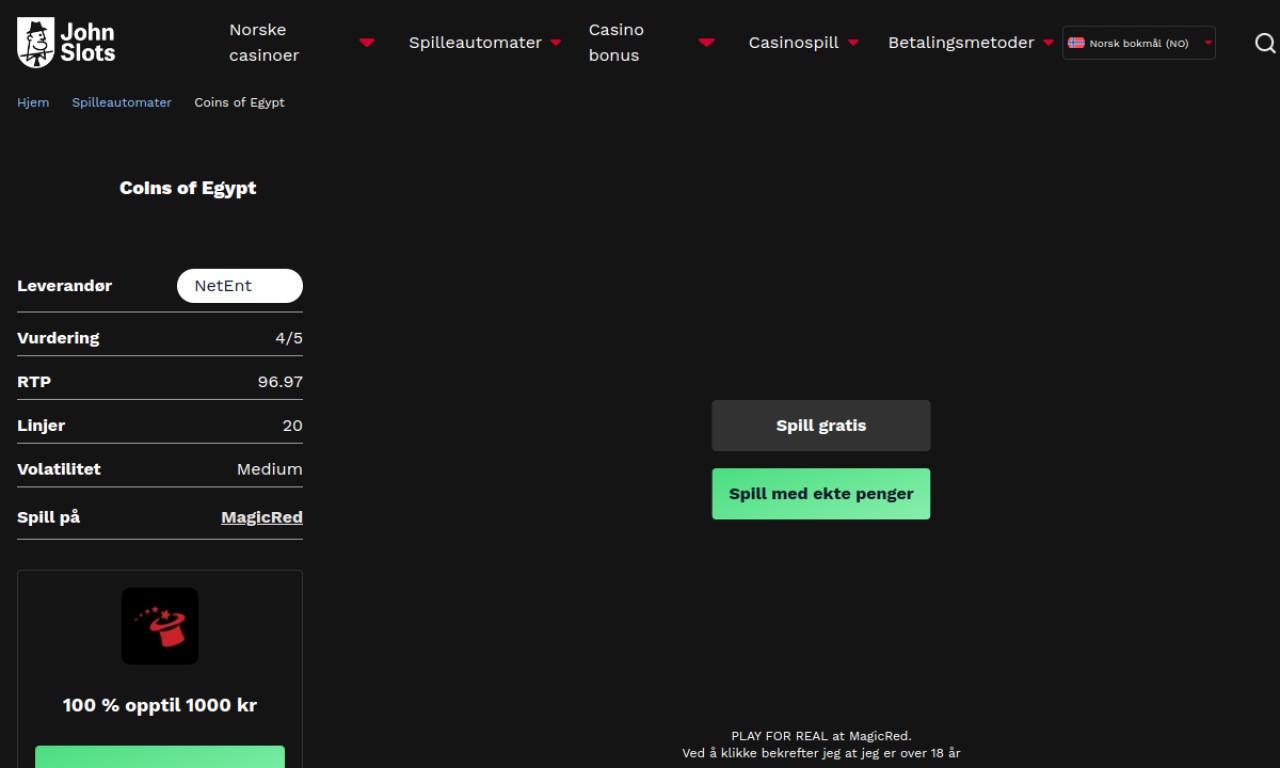The height and width of the screenshot is (768, 1280).
Task: Click the Leverandør label
Action: (x=65, y=286)
